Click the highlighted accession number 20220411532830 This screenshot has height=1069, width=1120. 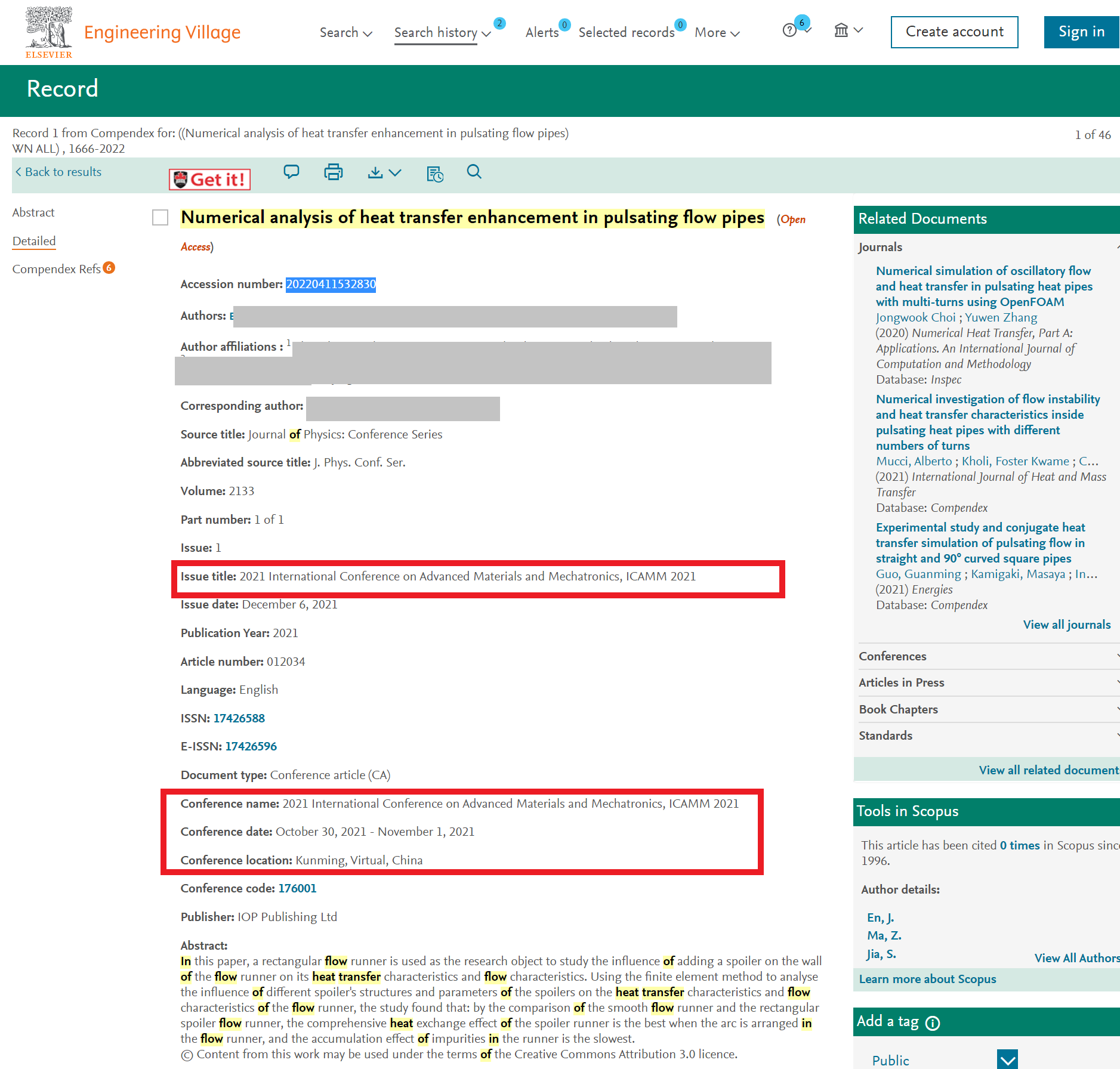coord(331,284)
